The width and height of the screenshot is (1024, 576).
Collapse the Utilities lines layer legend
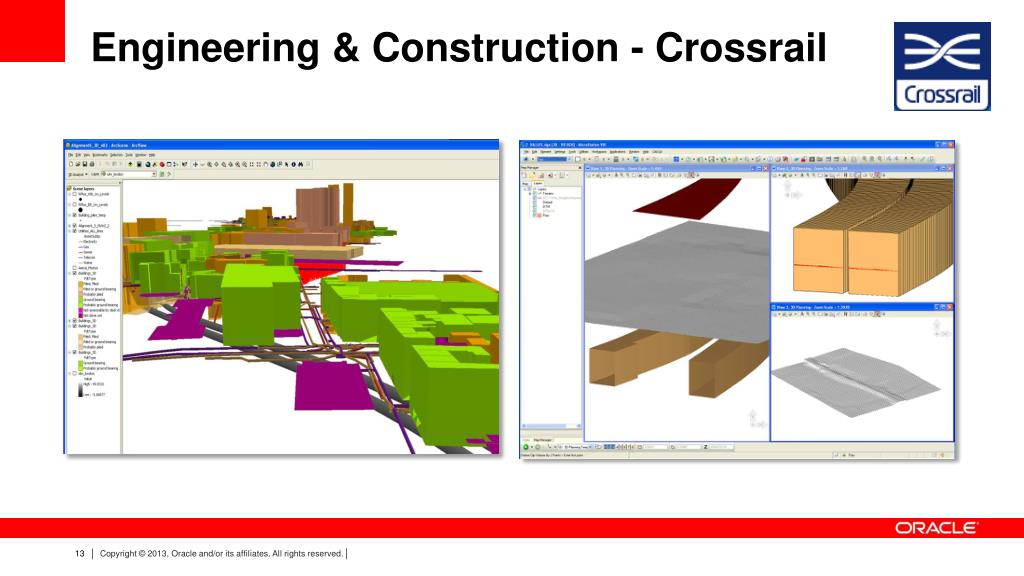point(70,231)
